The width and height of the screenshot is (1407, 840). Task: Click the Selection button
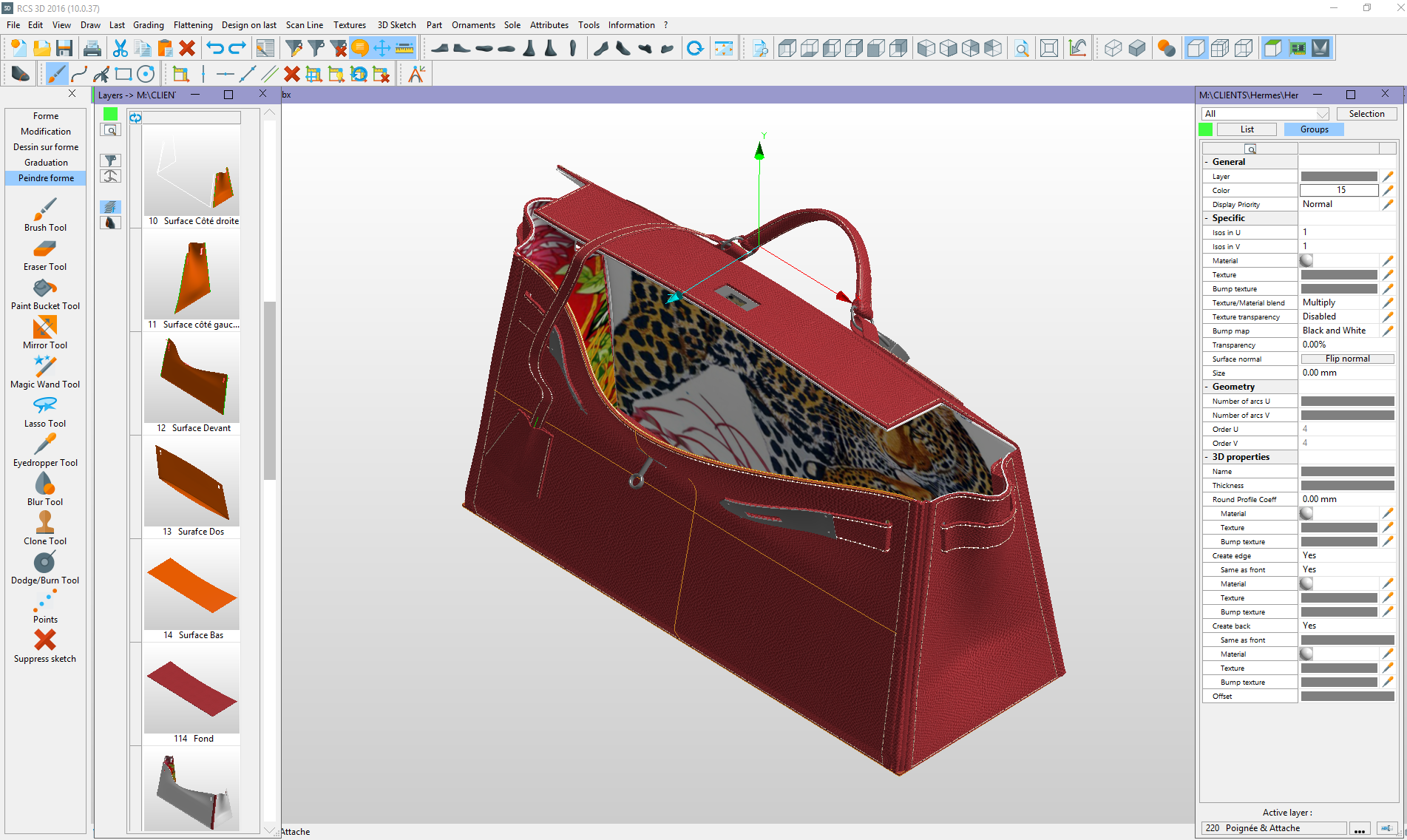(1366, 113)
